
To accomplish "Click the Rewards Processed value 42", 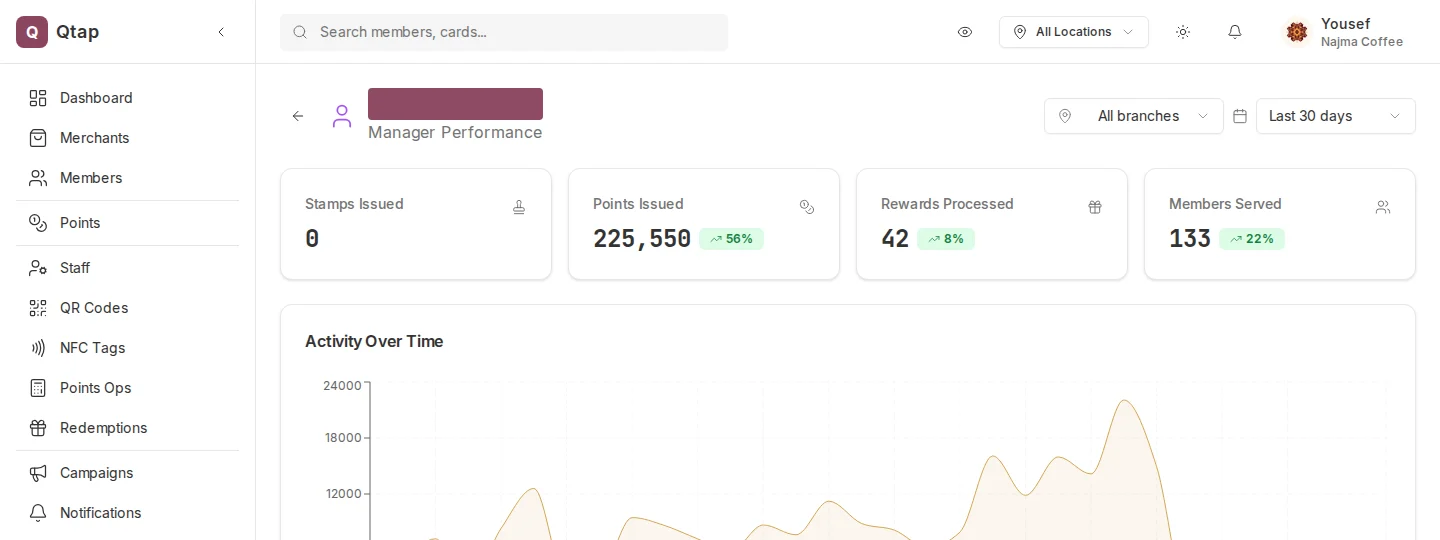I will 895,239.
